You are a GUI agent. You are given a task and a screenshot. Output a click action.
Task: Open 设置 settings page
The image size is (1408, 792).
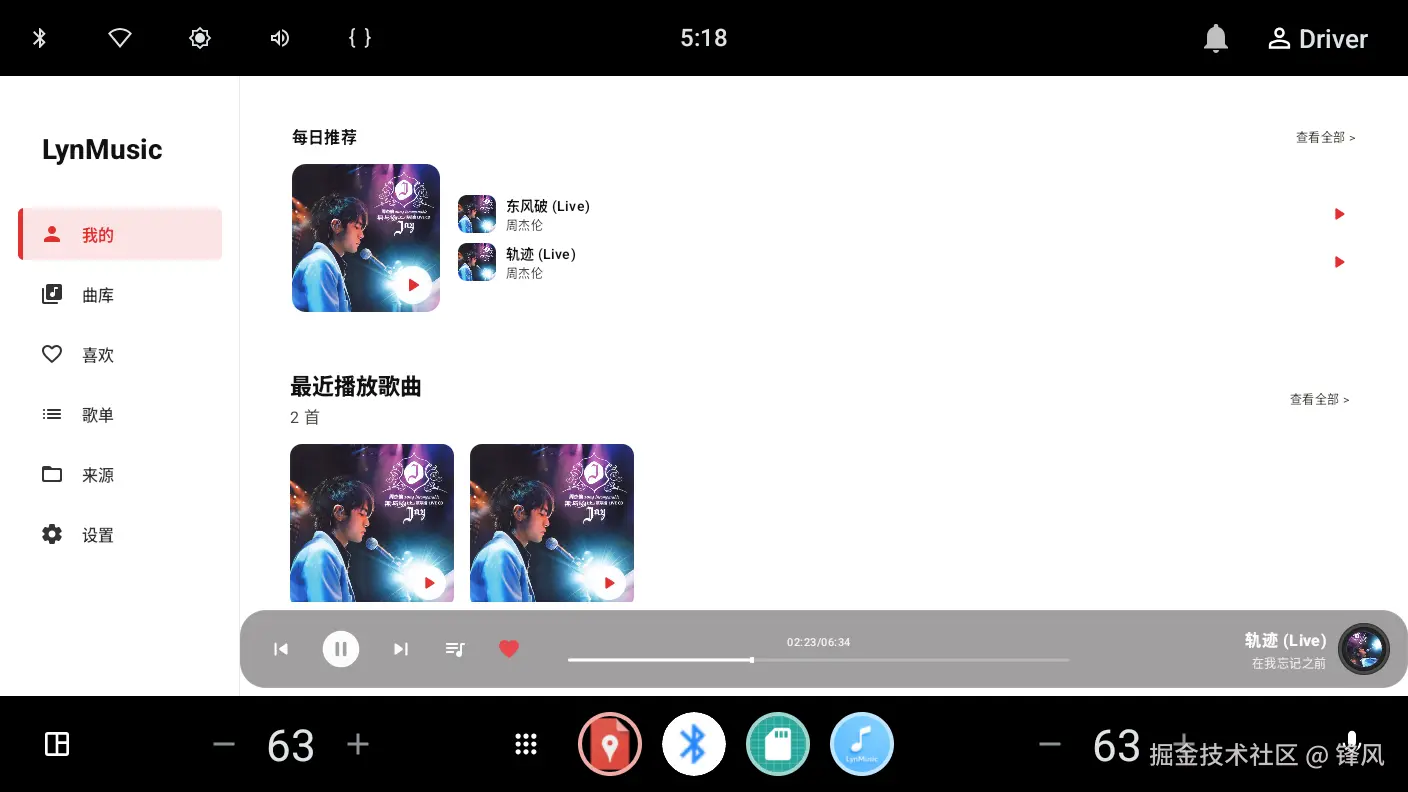120,535
